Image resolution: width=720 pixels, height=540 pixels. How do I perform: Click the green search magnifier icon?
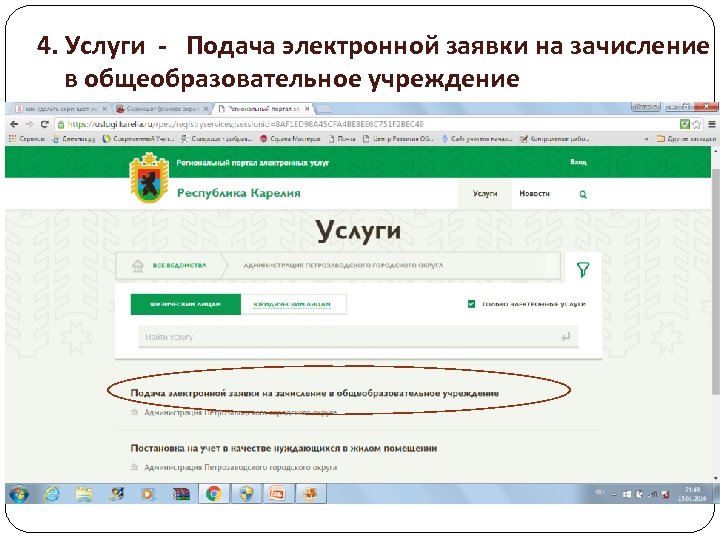(x=583, y=194)
